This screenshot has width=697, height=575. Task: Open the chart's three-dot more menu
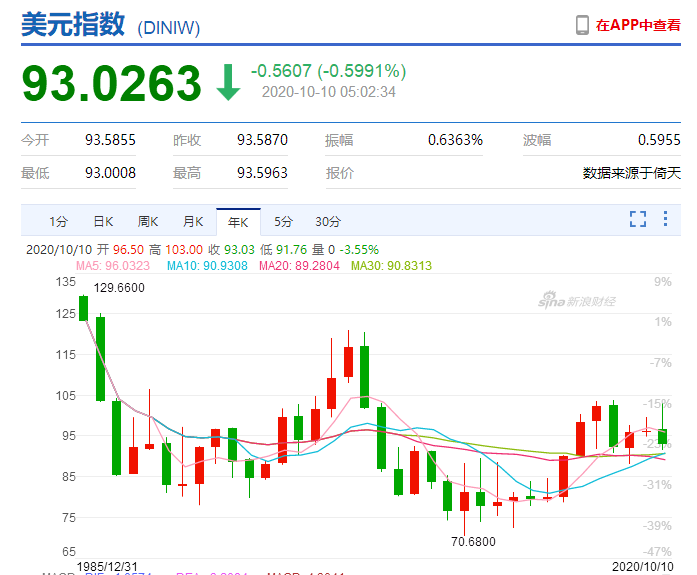pos(666,220)
